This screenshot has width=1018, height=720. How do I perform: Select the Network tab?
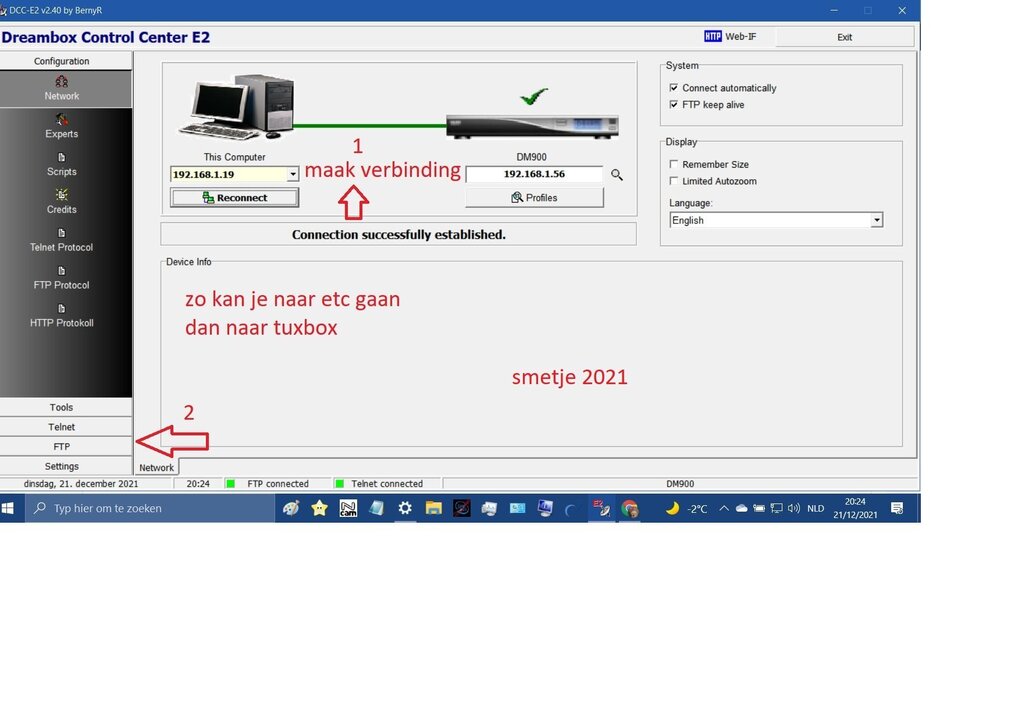[x=156, y=466]
